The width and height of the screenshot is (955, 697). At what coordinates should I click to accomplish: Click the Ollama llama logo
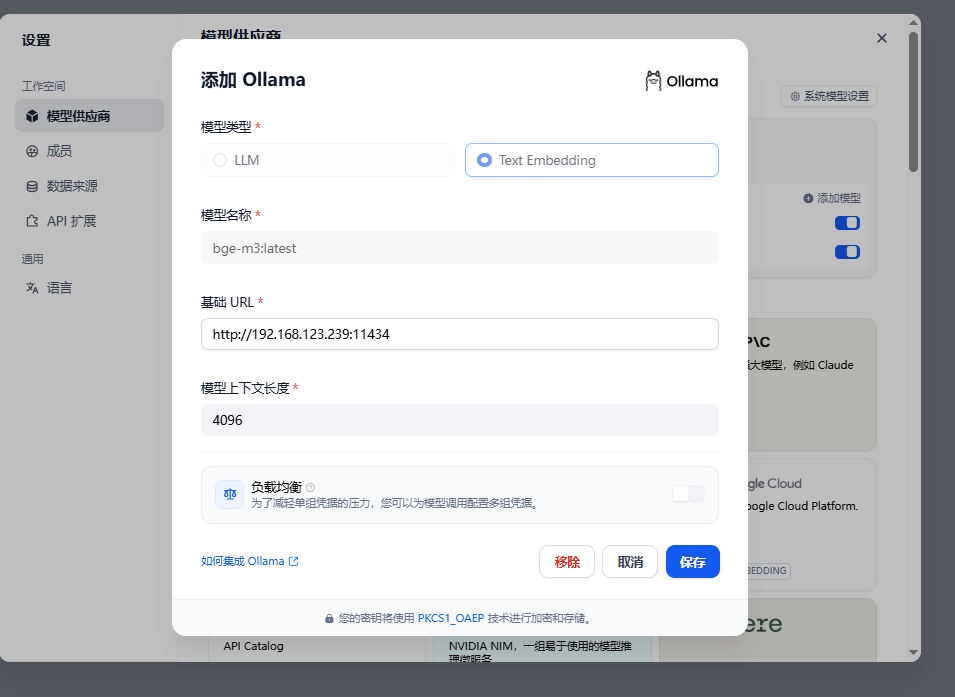point(653,81)
